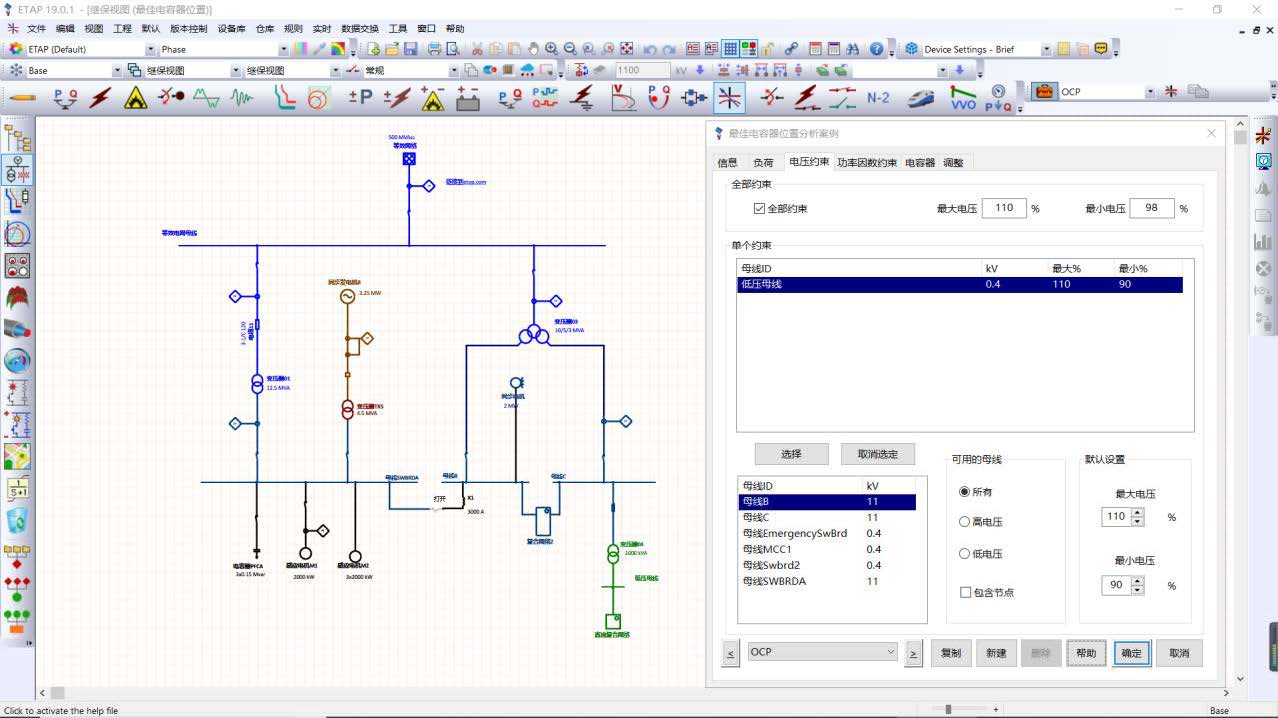The image size is (1278, 718).
Task: Open the 数据交换 menu
Action: point(359,29)
